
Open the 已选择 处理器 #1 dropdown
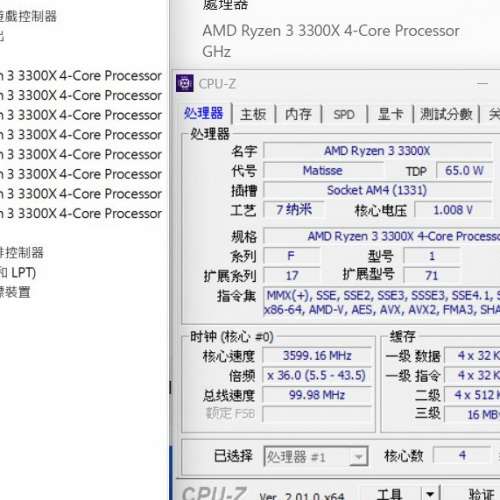(316, 457)
